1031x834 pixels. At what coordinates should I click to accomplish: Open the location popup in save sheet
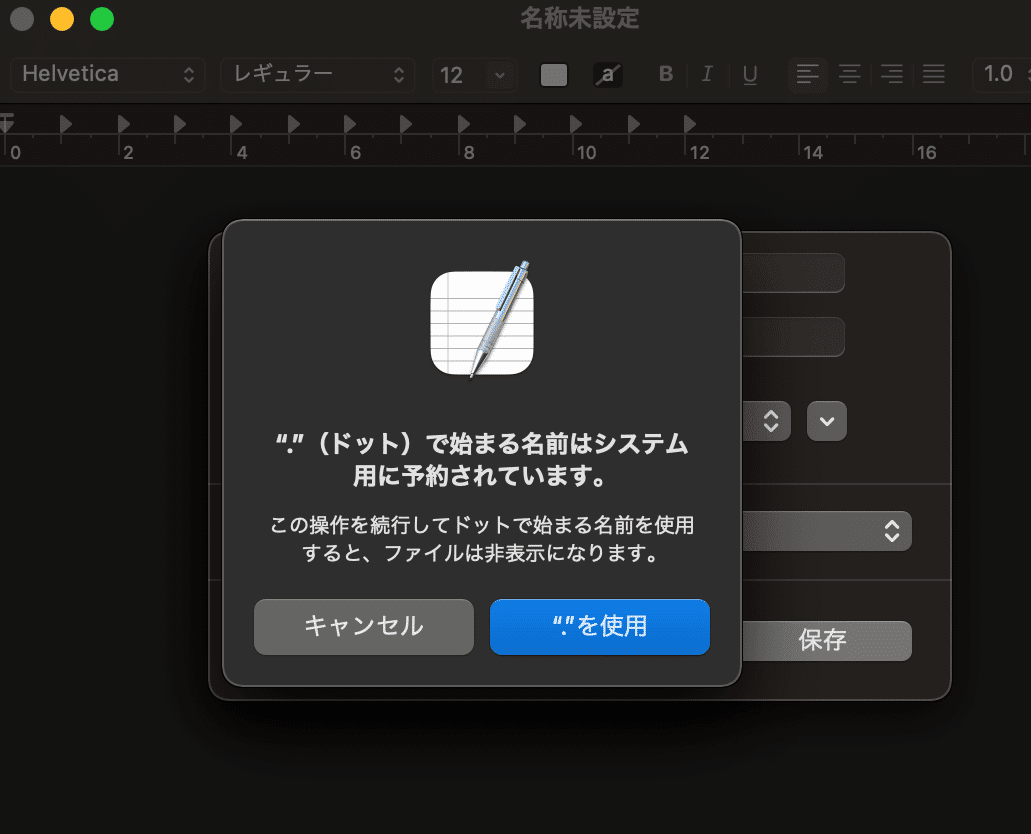(767, 421)
